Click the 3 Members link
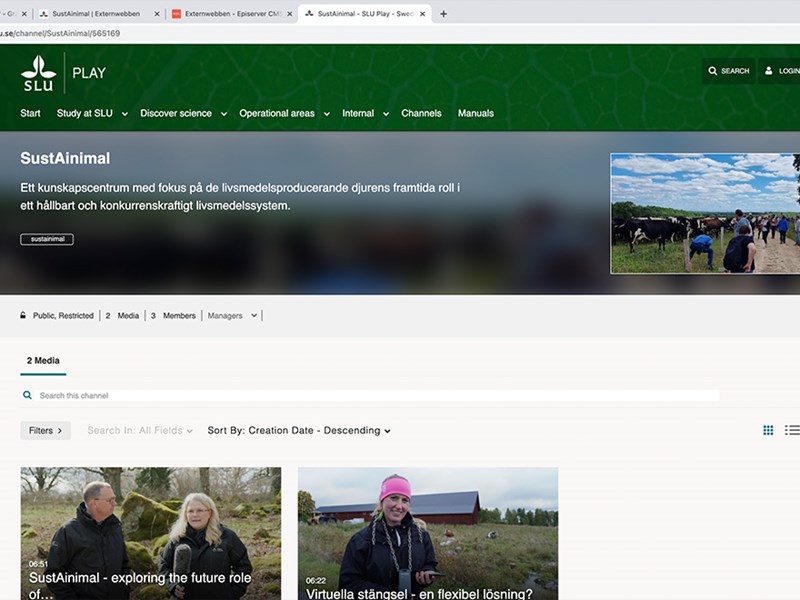The image size is (800, 600). pyautogui.click(x=174, y=316)
